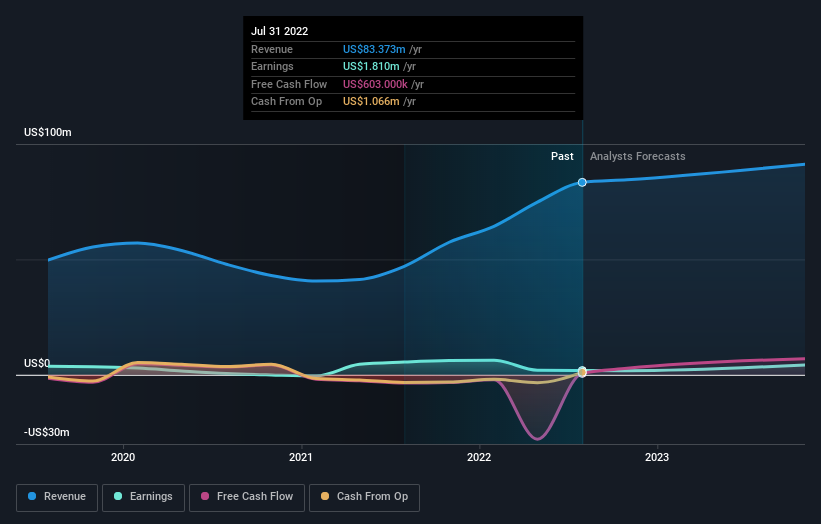Image resolution: width=821 pixels, height=524 pixels.
Task: Click the US$1.066m cash from op value
Action: [x=371, y=102]
